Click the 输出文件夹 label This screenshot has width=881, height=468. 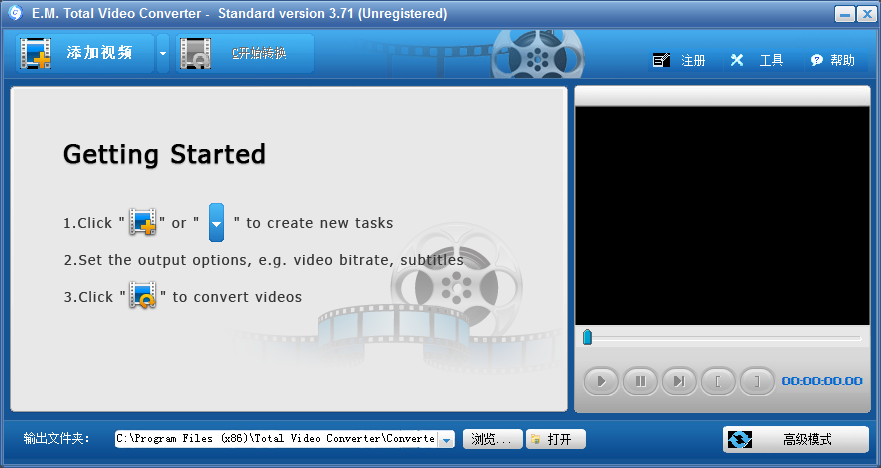pos(56,439)
